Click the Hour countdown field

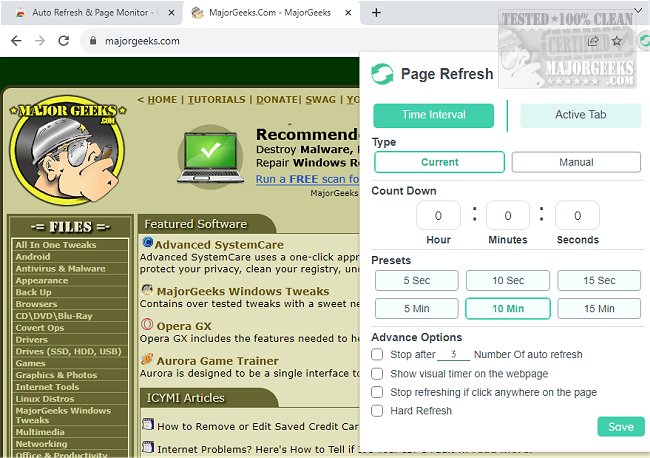(x=438, y=216)
